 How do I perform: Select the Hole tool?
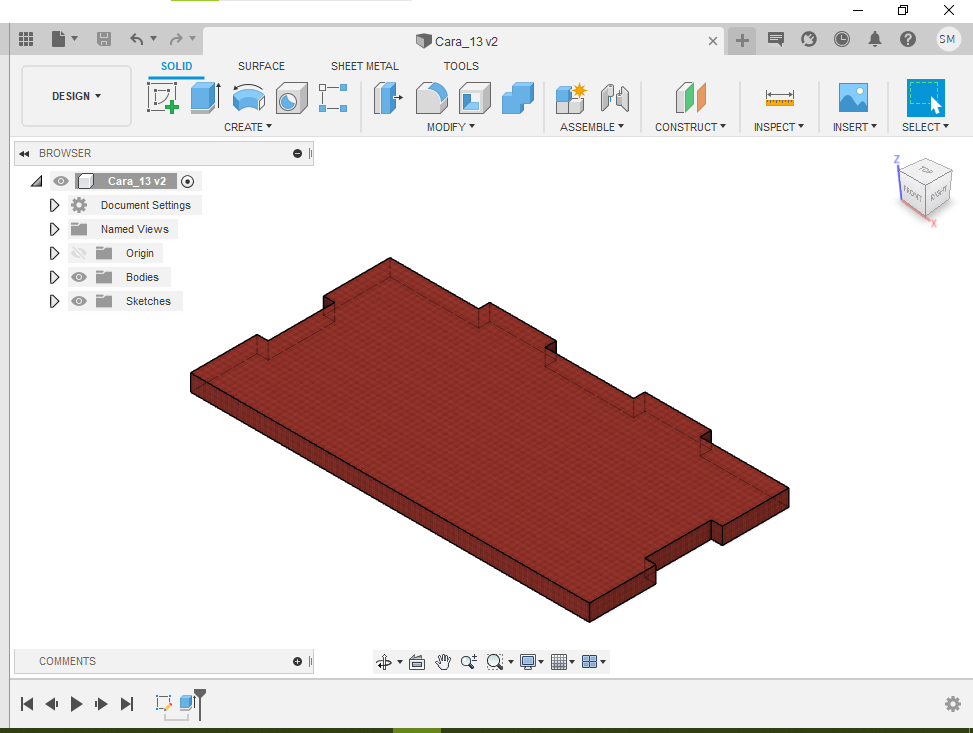291,97
